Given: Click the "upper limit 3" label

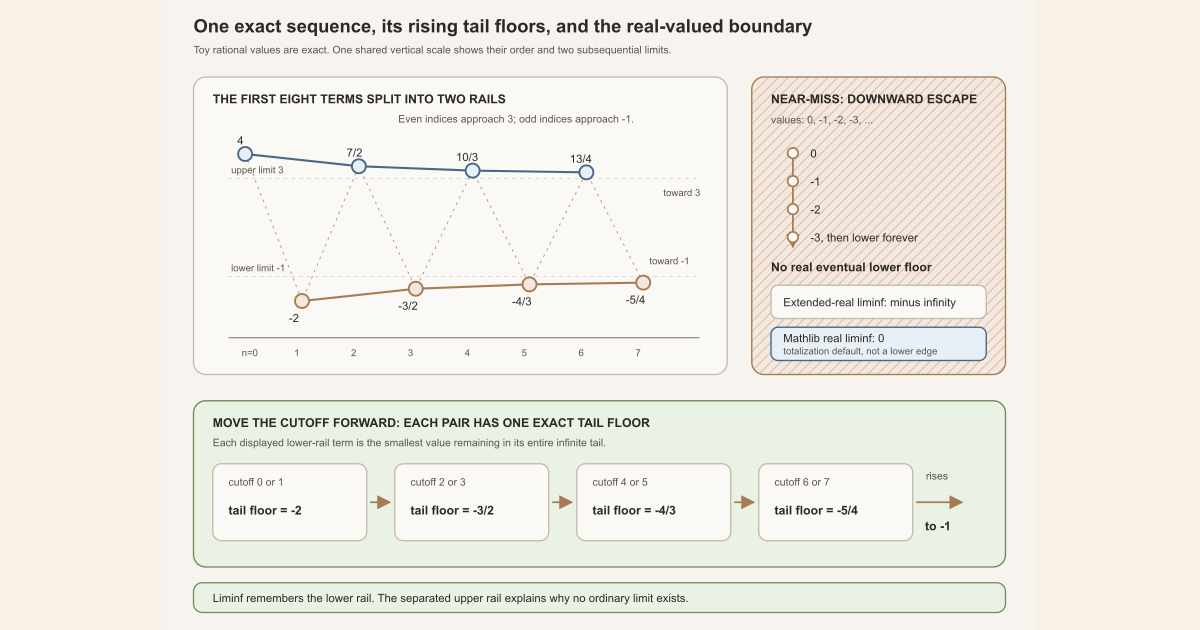Looking at the screenshot, I should click(x=257, y=170).
